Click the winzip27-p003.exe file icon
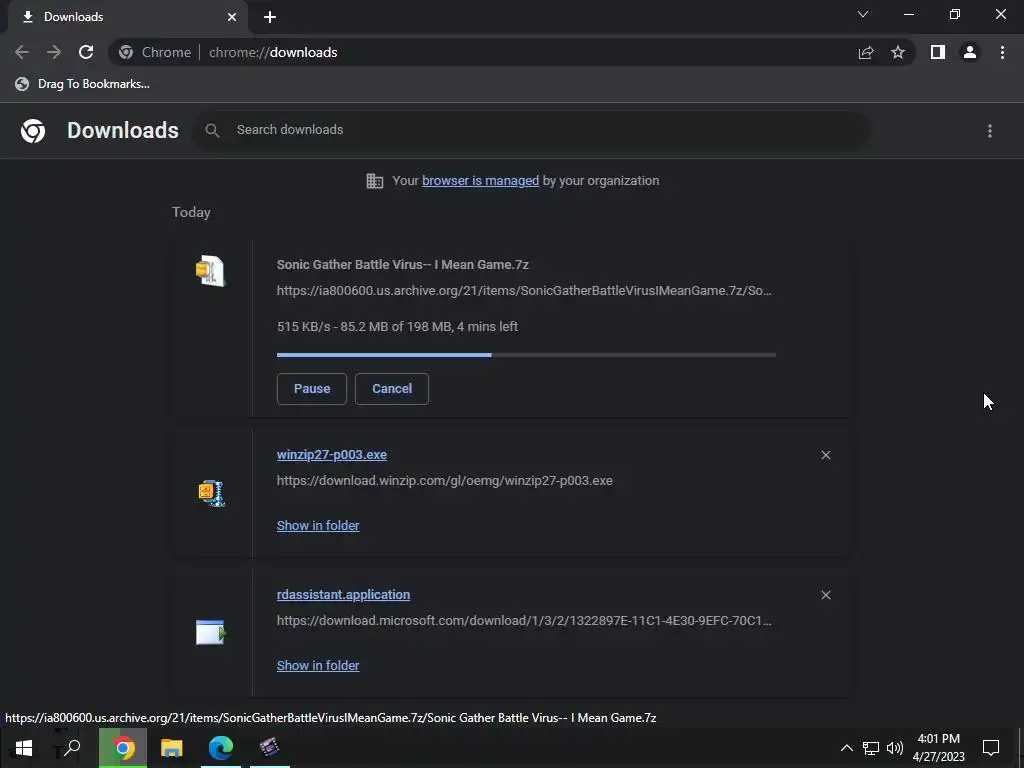Image resolution: width=1024 pixels, height=768 pixels. 211,494
